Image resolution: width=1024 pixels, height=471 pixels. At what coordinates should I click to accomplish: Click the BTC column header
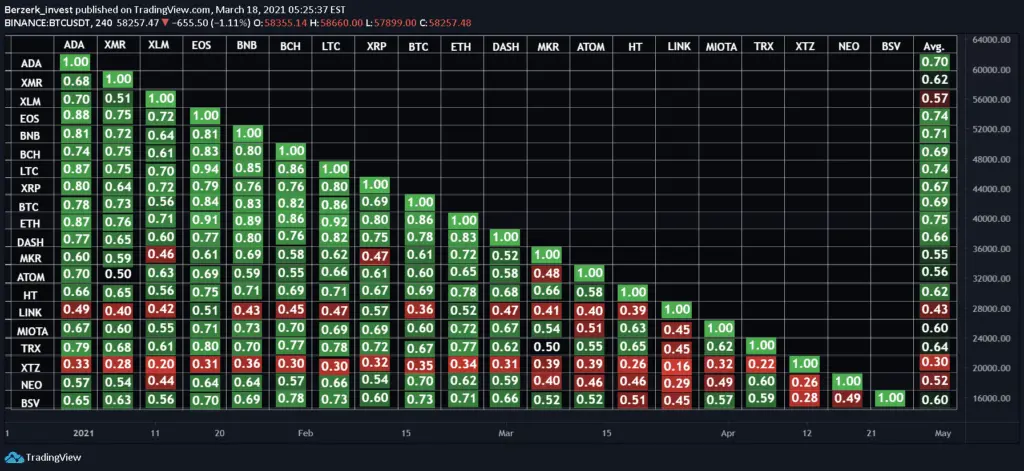(x=420, y=46)
